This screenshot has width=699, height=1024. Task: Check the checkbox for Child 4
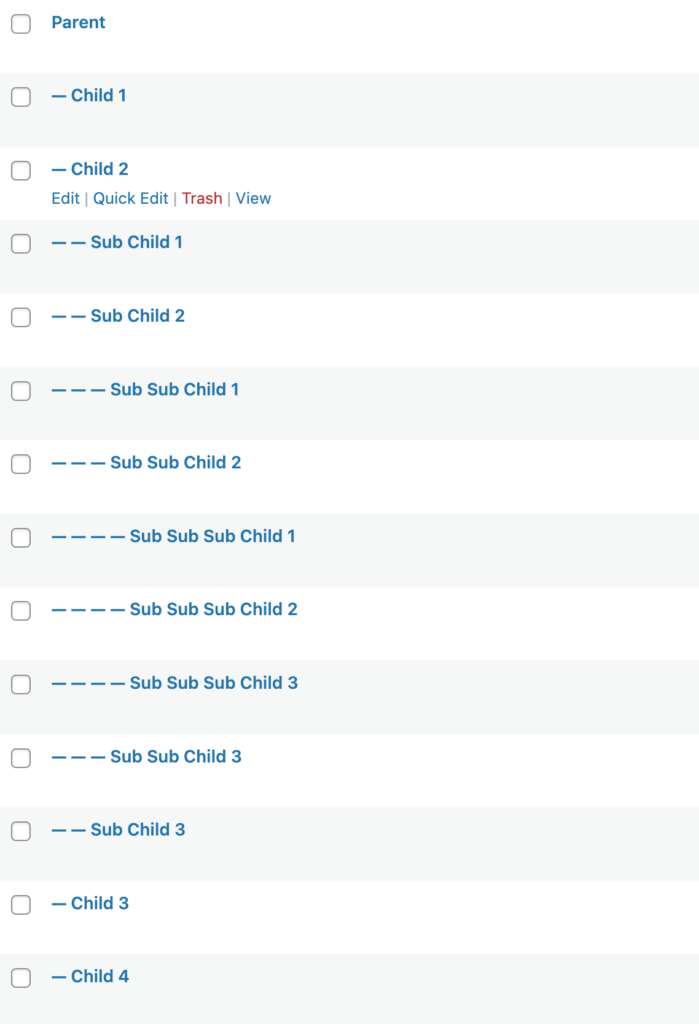pos(20,977)
